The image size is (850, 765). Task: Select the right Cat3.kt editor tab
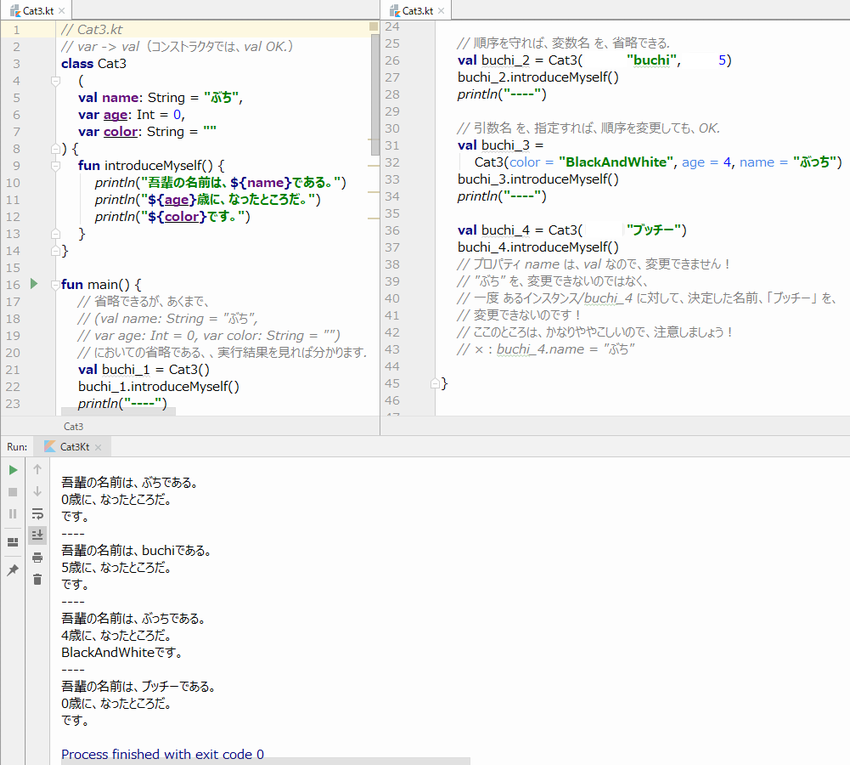[416, 11]
